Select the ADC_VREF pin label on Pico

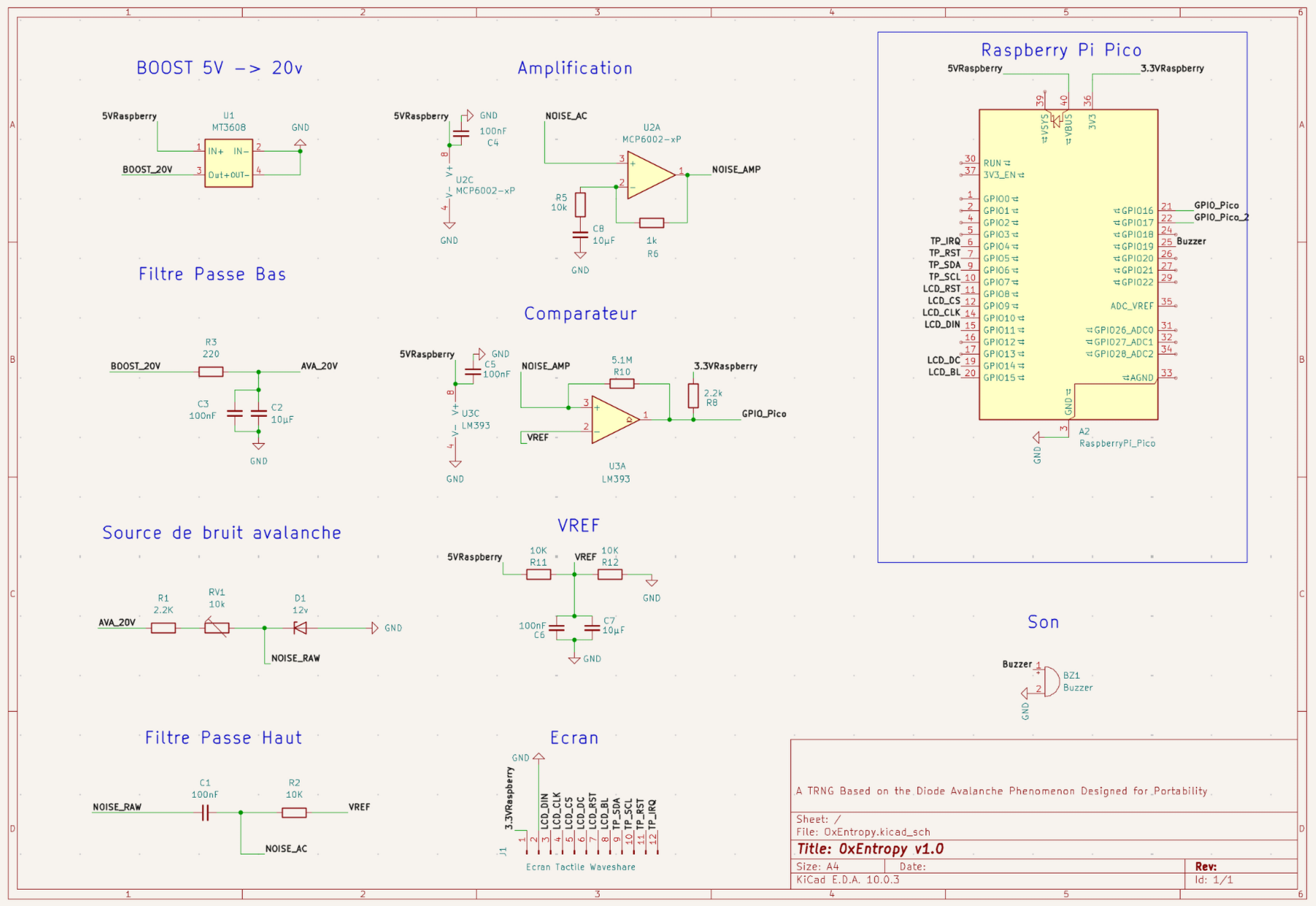[1132, 307]
